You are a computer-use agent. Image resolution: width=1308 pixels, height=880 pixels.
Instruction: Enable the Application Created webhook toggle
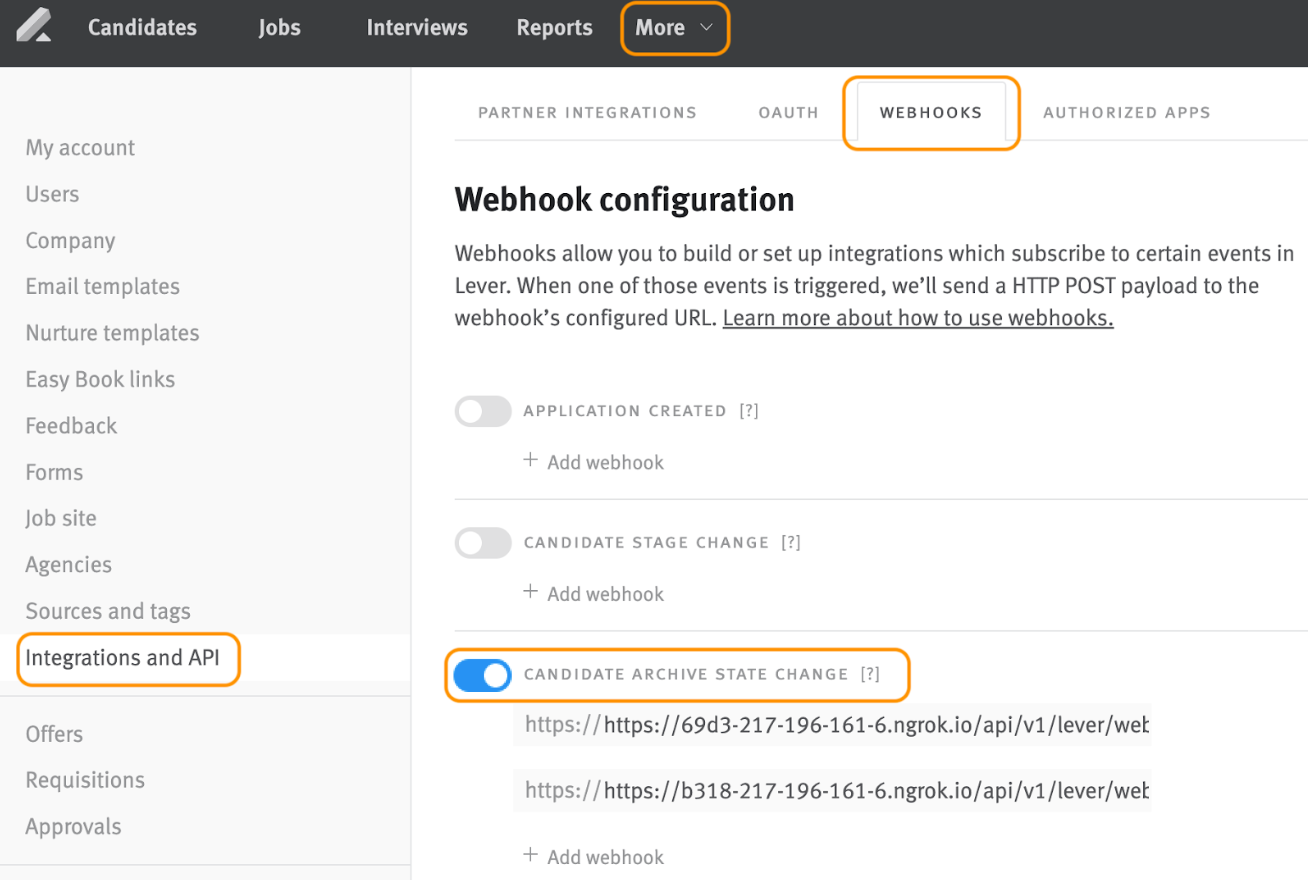coord(483,411)
